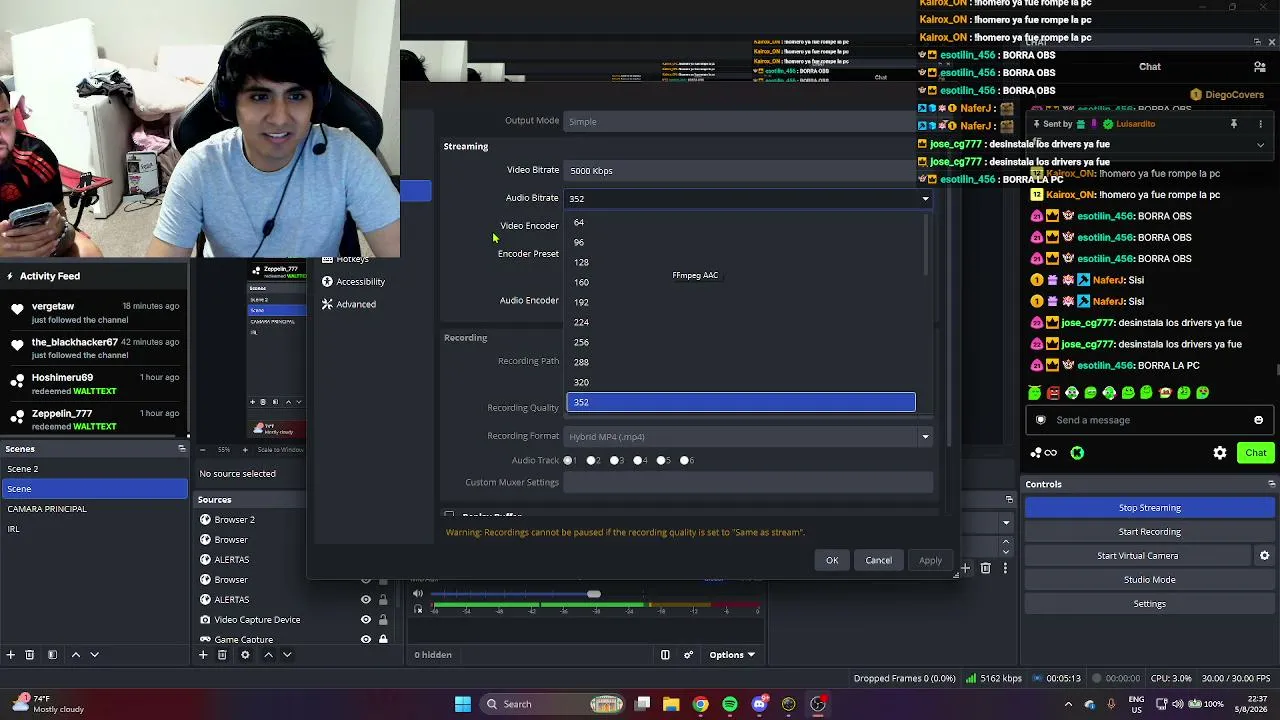
Task: Click Start Virtual Camera
Action: pos(1138,556)
